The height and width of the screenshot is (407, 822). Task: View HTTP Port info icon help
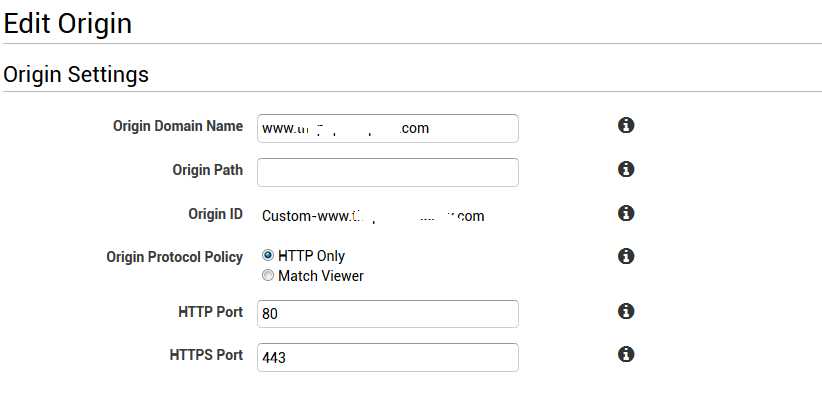pyautogui.click(x=626, y=311)
